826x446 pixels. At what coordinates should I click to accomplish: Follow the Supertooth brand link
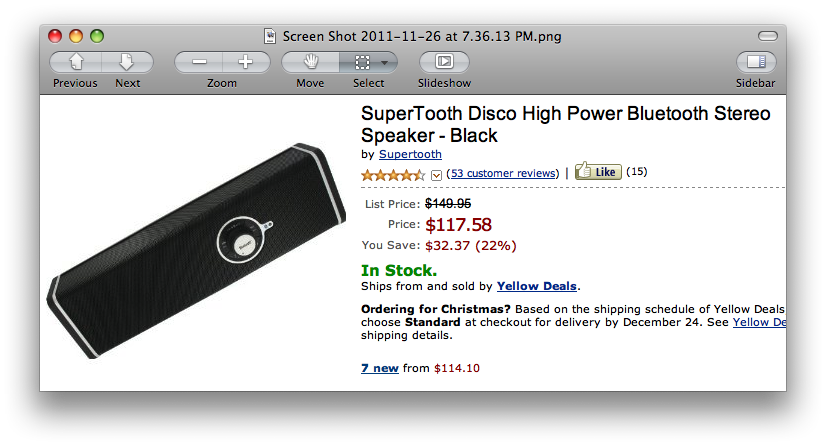(x=410, y=155)
